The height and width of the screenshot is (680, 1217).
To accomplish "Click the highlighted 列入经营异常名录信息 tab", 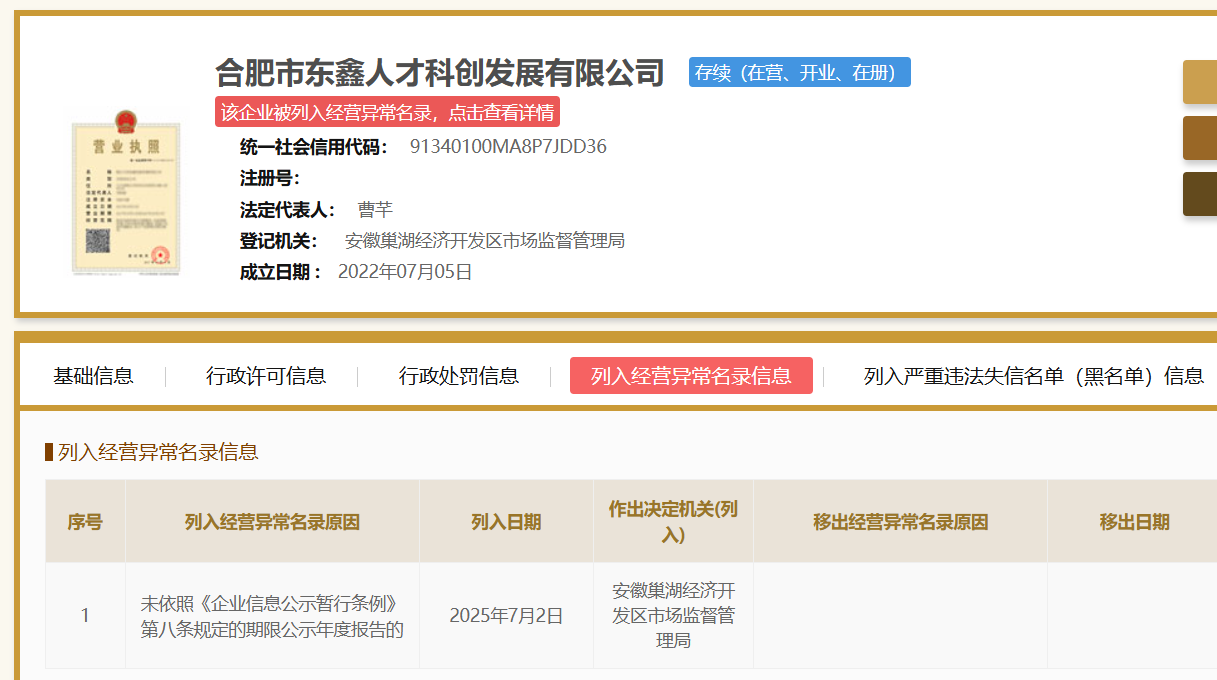I will coord(691,376).
